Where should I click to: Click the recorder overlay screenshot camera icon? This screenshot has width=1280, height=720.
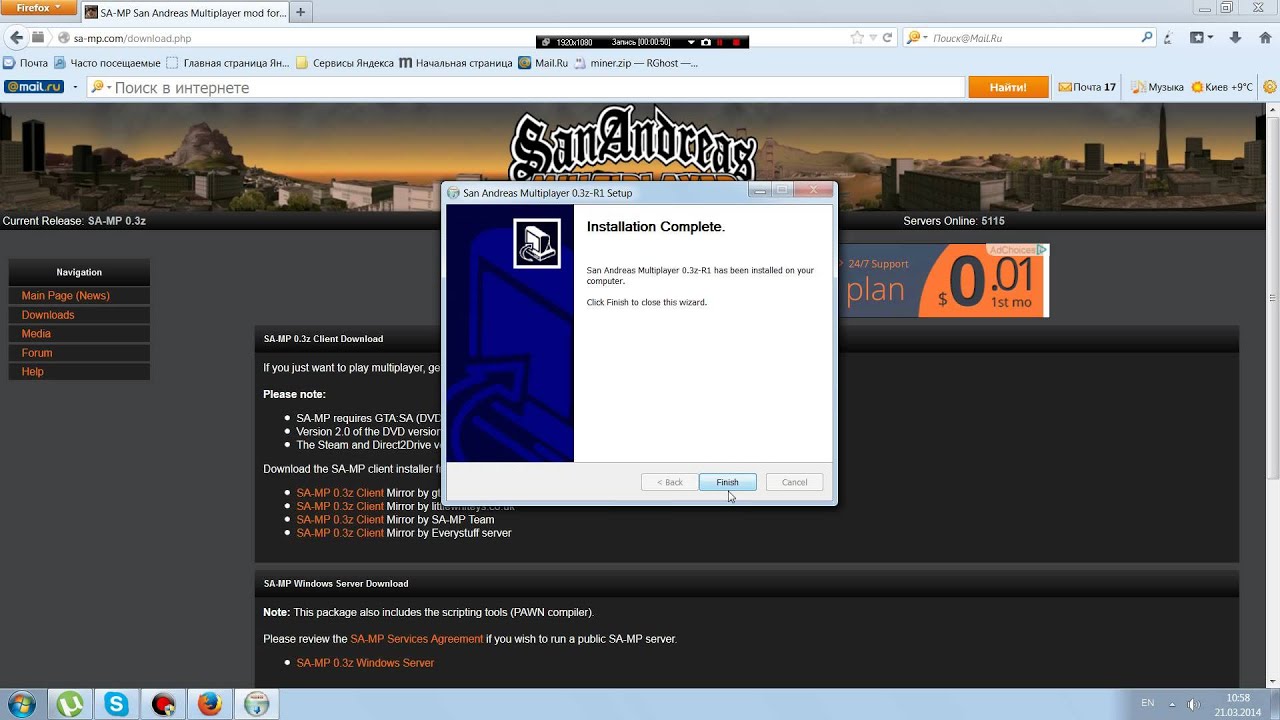[x=706, y=42]
